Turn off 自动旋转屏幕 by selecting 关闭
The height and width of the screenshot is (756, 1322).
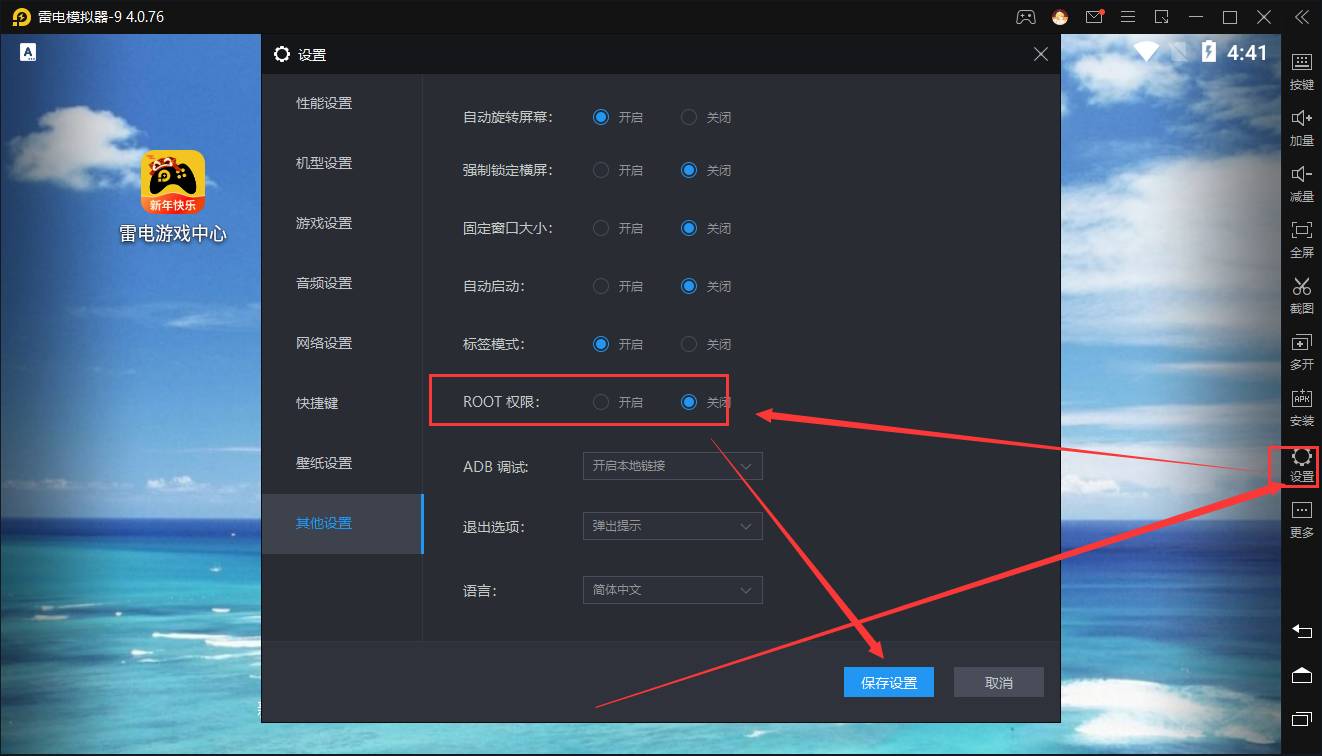tap(689, 117)
